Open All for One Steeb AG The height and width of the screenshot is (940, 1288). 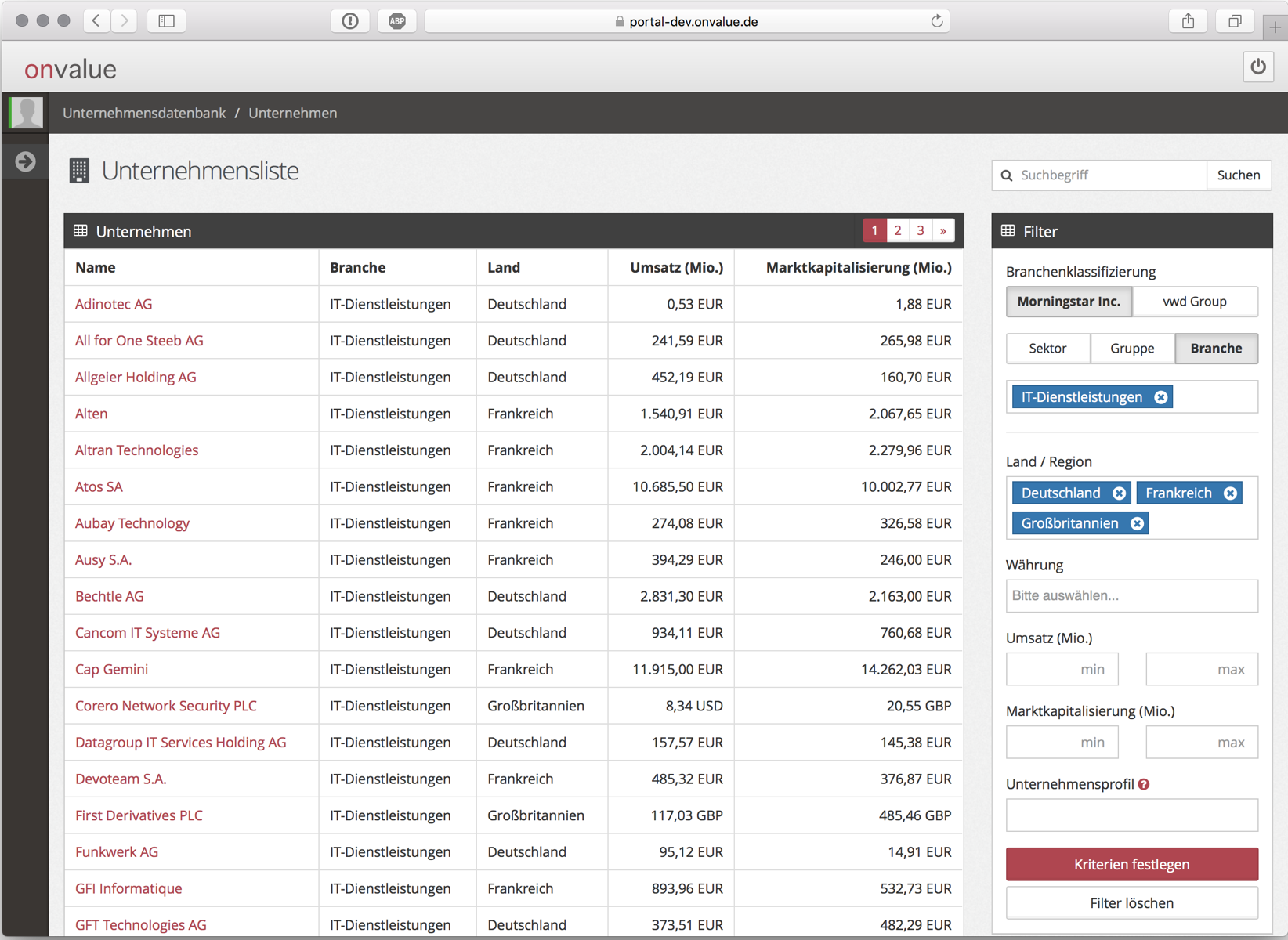[x=139, y=341]
